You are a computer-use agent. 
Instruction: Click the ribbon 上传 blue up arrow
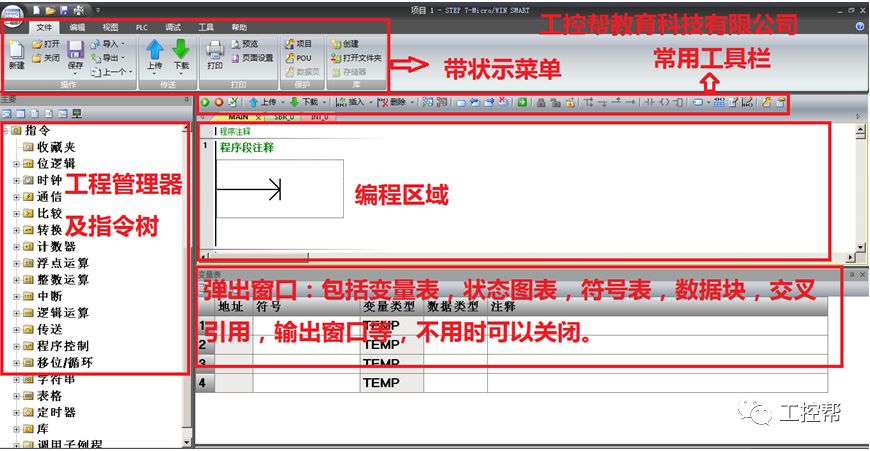pyautogui.click(x=154, y=49)
